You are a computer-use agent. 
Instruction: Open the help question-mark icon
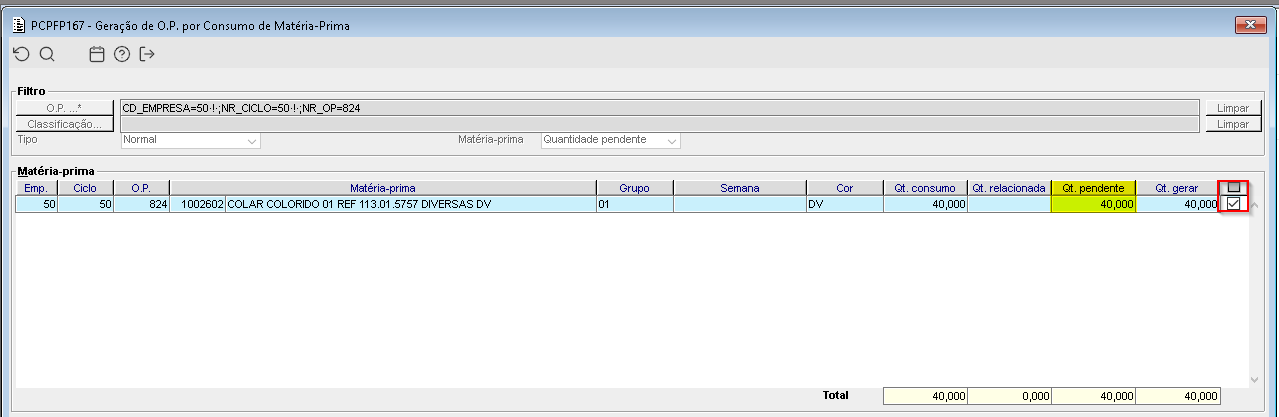click(122, 54)
